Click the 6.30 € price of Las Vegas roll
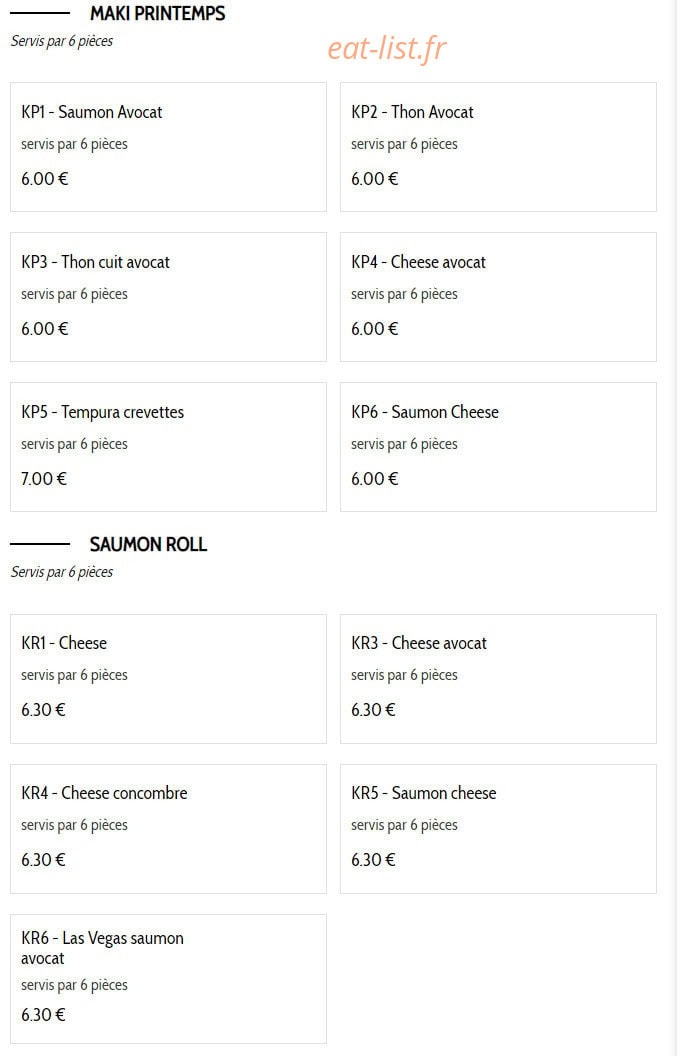Image resolution: width=681 pixels, height=1056 pixels. pyautogui.click(x=43, y=1015)
